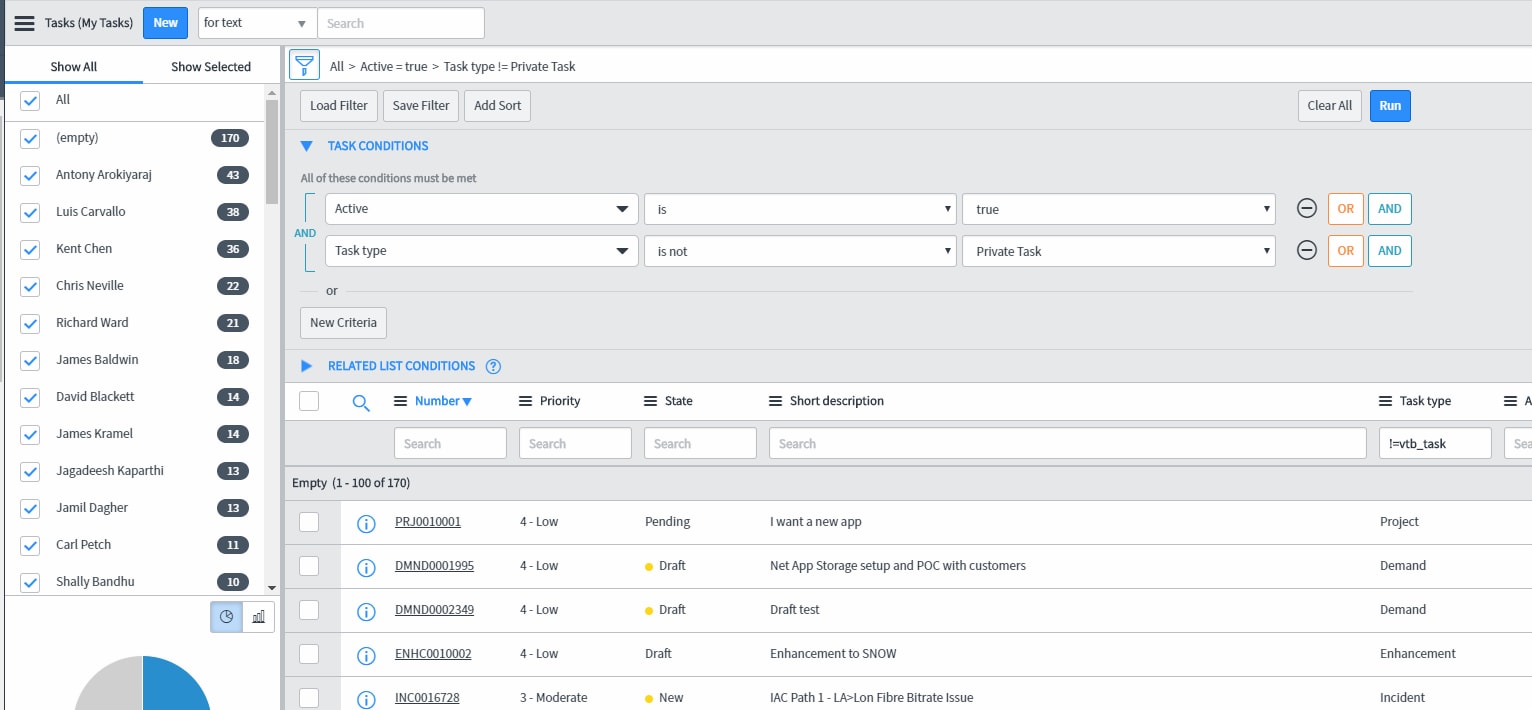Uncheck the Kent Chen checkbox

30,250
